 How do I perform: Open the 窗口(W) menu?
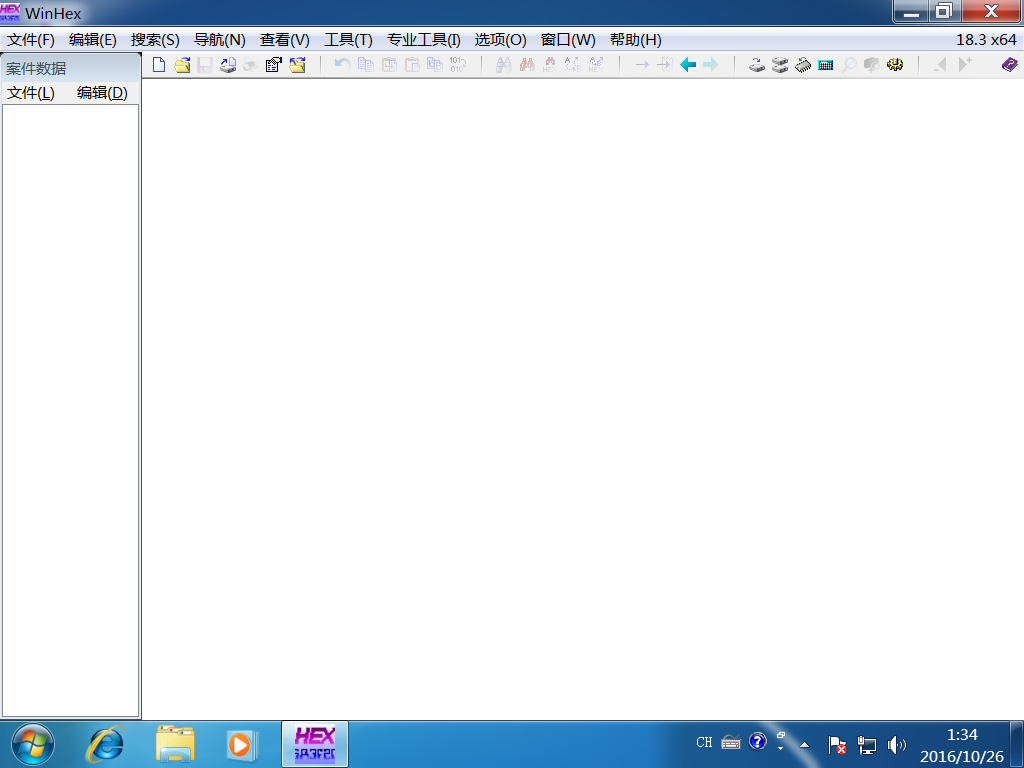pyautogui.click(x=568, y=40)
